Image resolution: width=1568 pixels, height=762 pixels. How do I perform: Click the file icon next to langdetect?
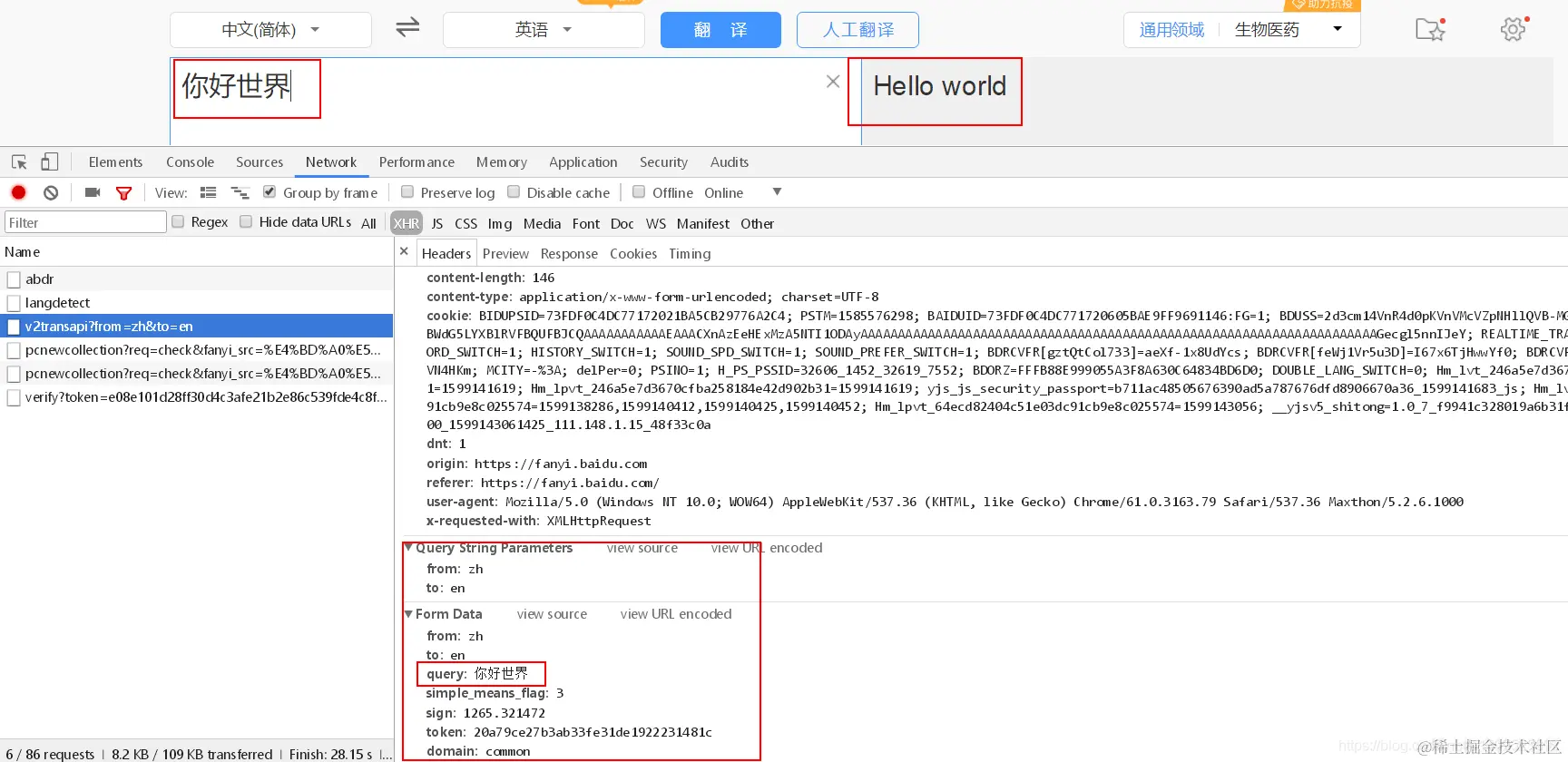coord(14,303)
